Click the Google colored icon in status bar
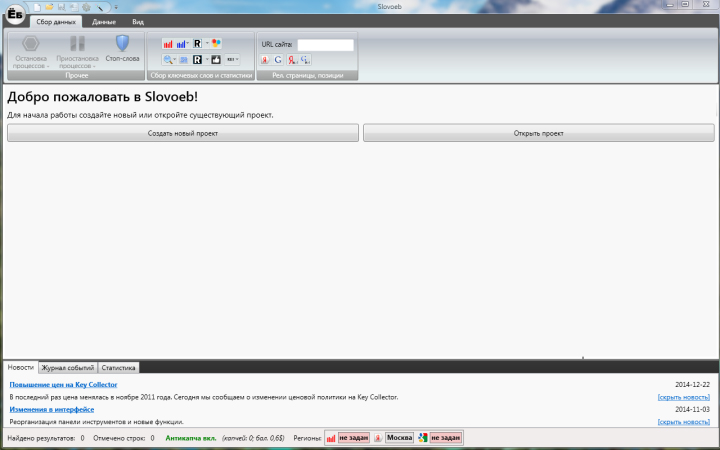This screenshot has width=720, height=450. tap(422, 438)
